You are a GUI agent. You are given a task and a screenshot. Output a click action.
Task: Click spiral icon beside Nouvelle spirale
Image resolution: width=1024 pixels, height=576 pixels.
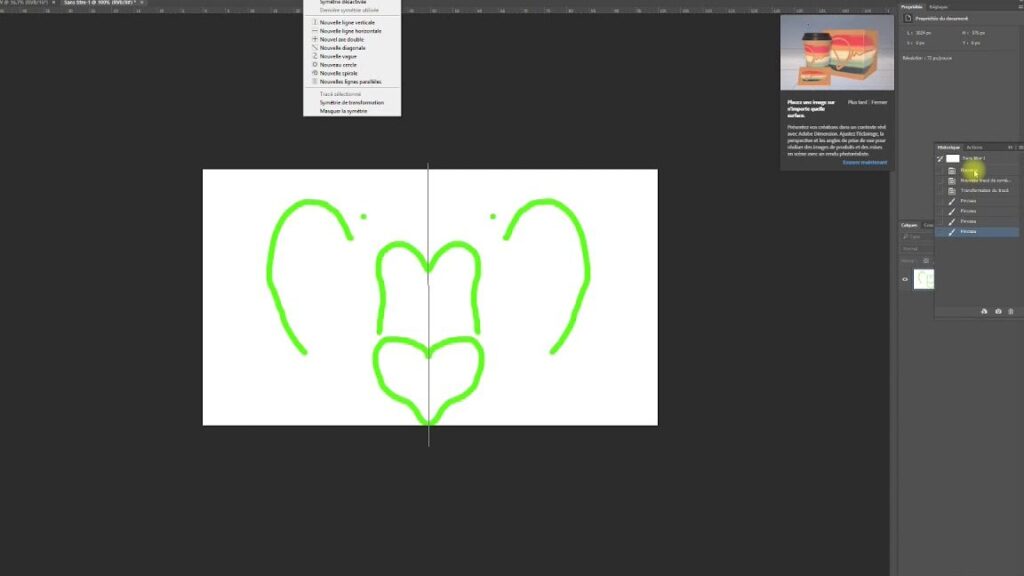(315, 73)
